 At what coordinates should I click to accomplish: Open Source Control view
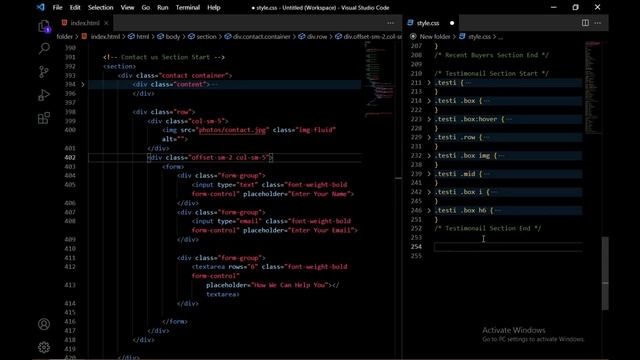click(44, 72)
